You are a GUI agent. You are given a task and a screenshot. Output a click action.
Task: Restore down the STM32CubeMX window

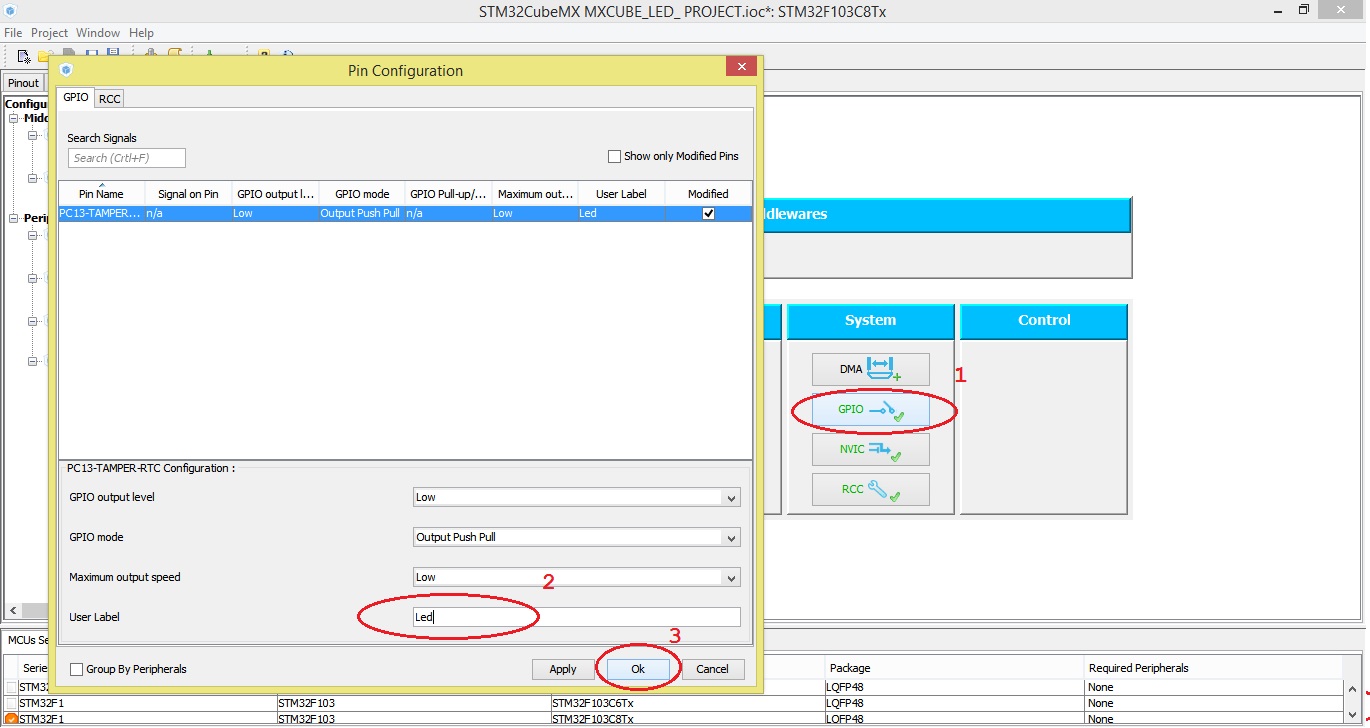point(1303,10)
